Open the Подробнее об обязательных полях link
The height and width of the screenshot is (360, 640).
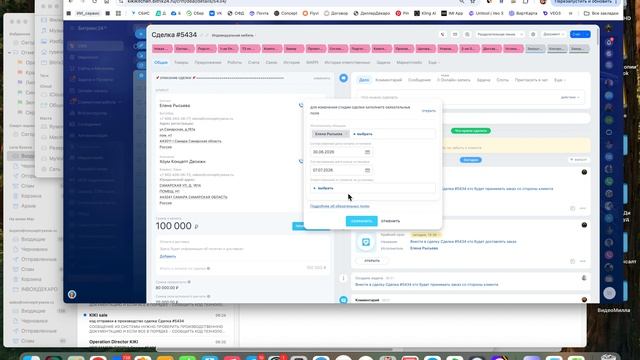[x=340, y=206]
